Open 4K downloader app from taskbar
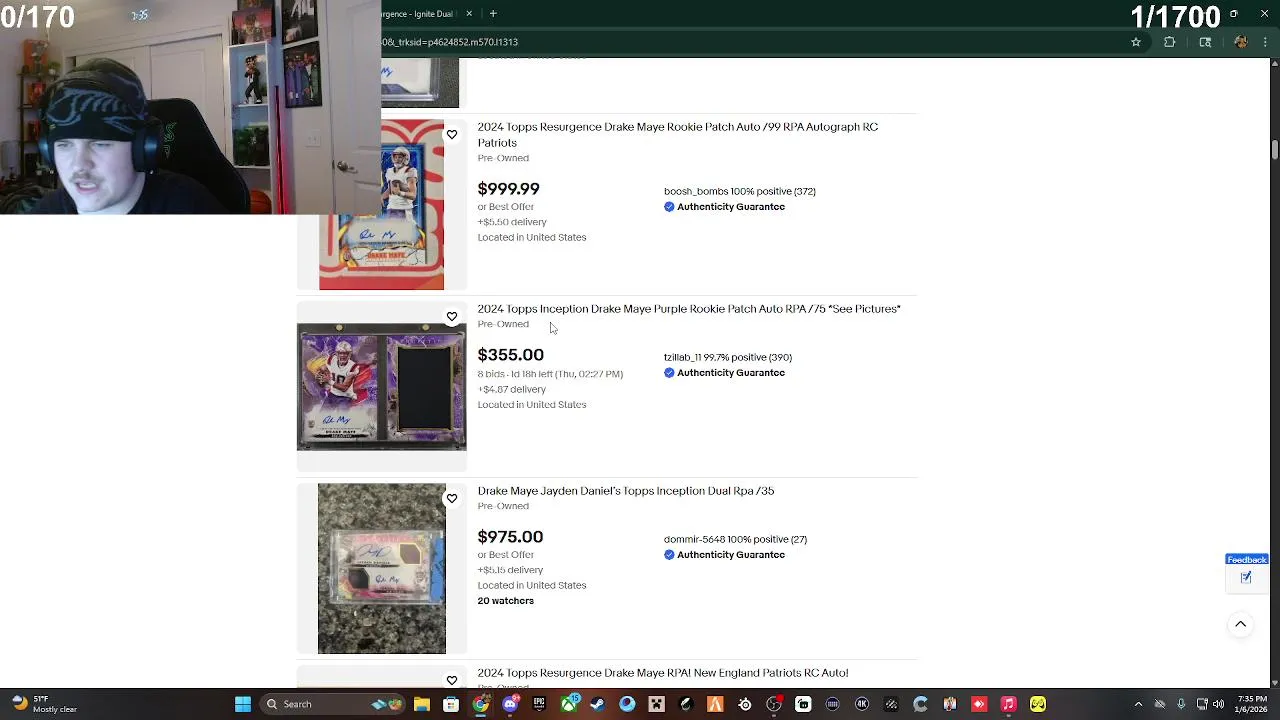The image size is (1280, 720). click(862, 704)
